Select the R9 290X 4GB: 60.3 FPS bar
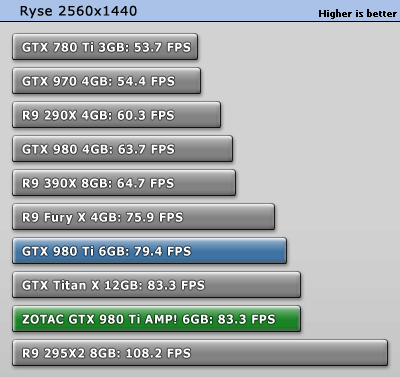The image size is (400, 377). (x=116, y=115)
